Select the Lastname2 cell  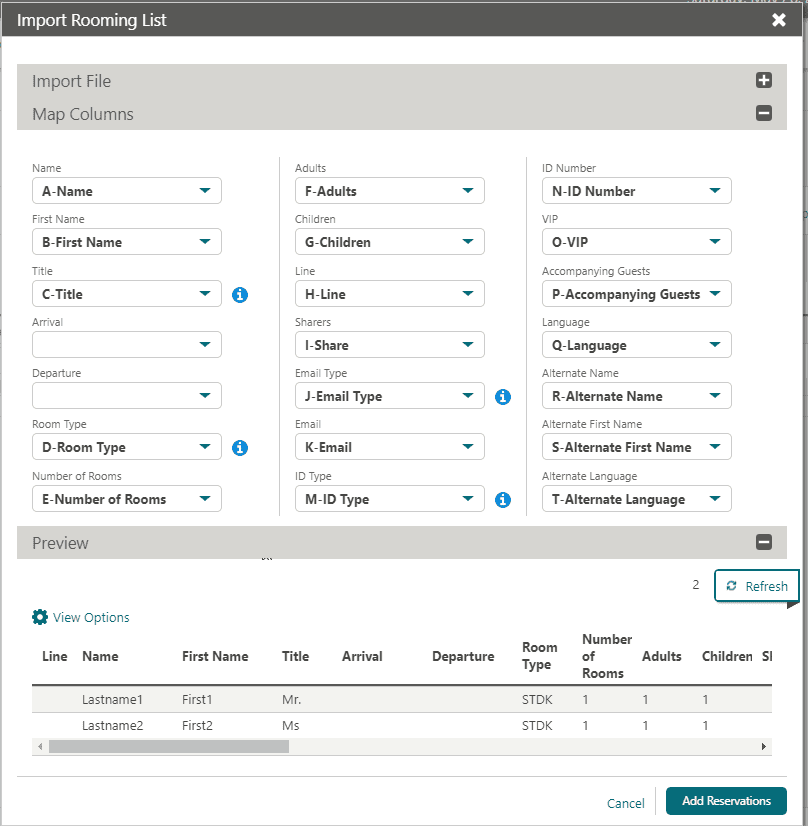(112, 725)
